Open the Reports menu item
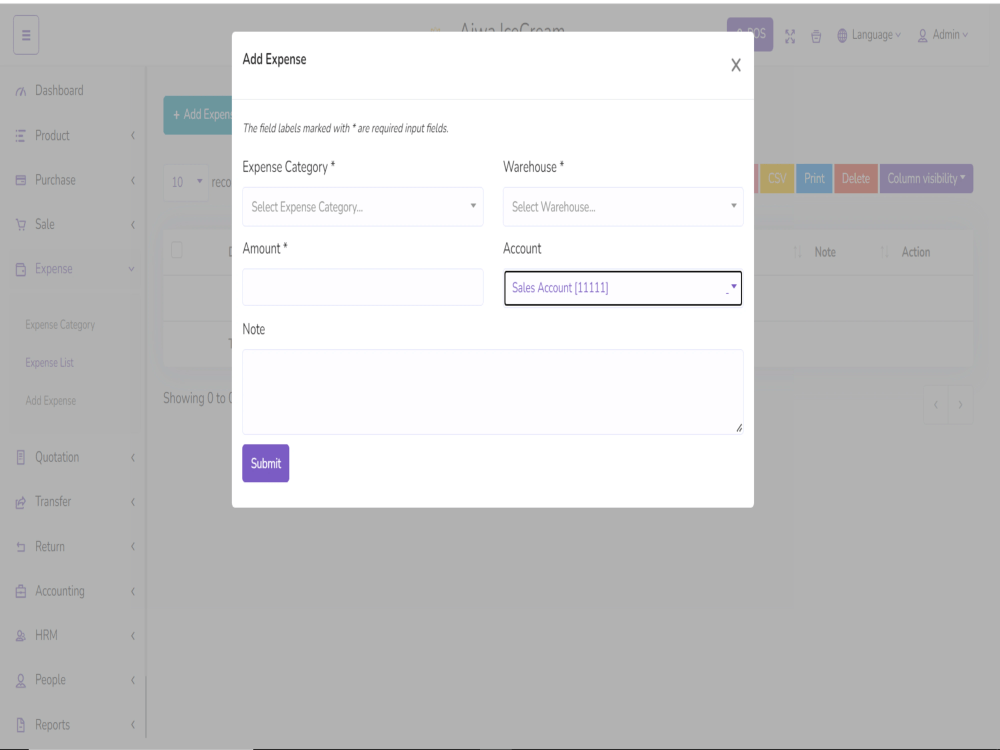Screen dimensions: 1000x750 [x=52, y=724]
